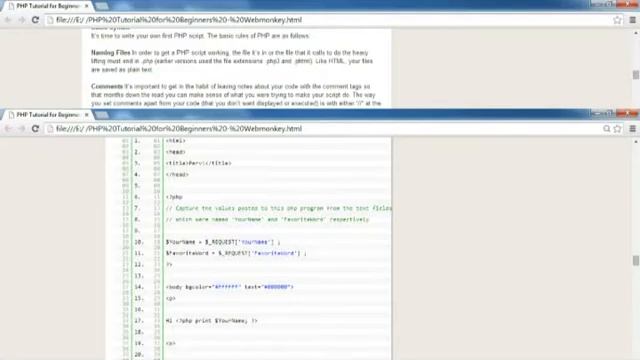
Task: Click code line 3 with title tag
Action: pyautogui.click(x=198, y=163)
